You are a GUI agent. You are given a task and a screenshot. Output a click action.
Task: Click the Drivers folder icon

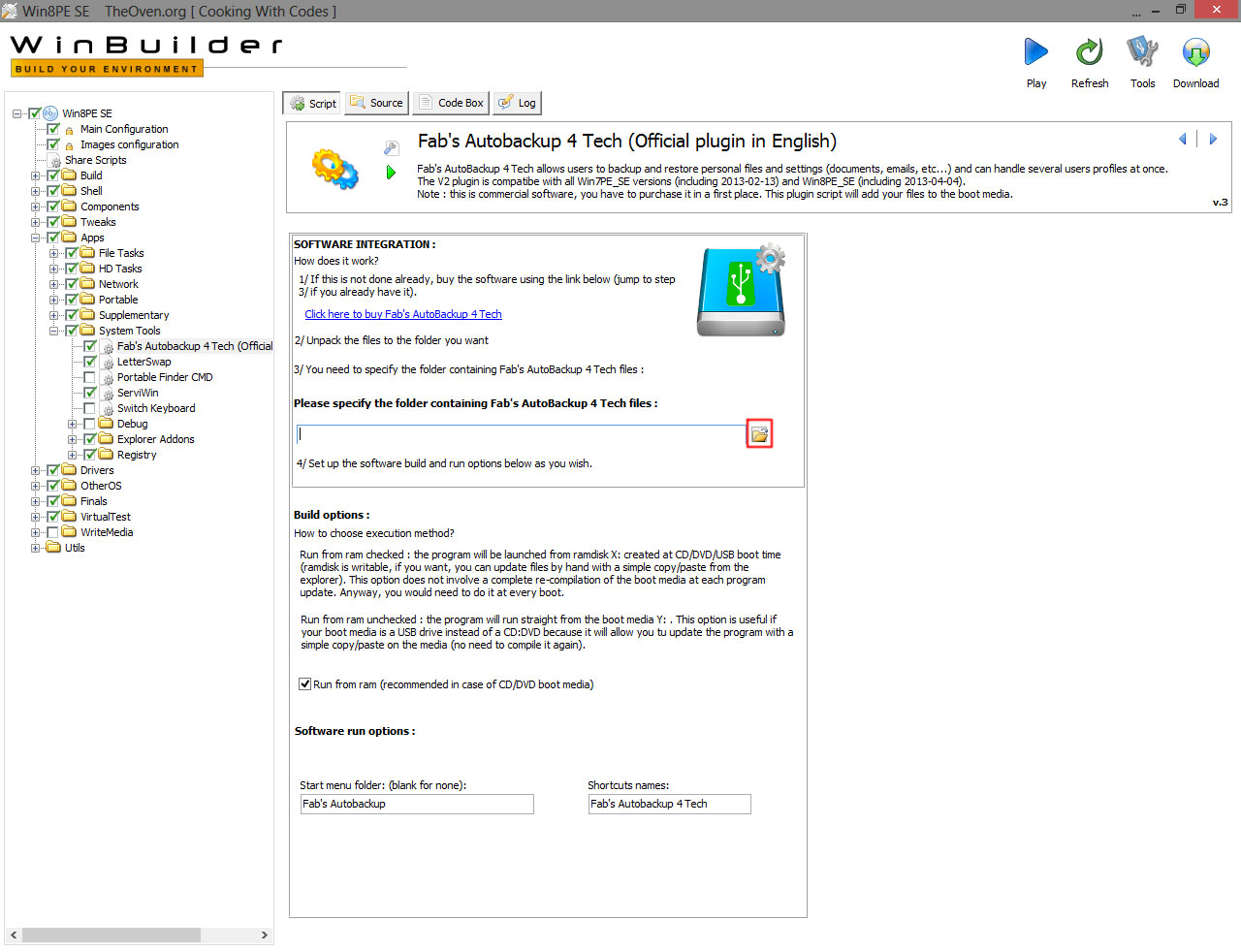pos(70,470)
